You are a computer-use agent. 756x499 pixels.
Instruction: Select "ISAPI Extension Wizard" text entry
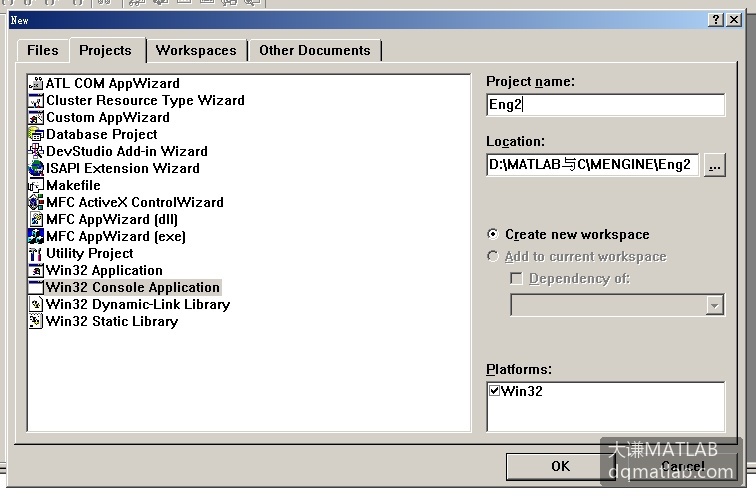122,168
